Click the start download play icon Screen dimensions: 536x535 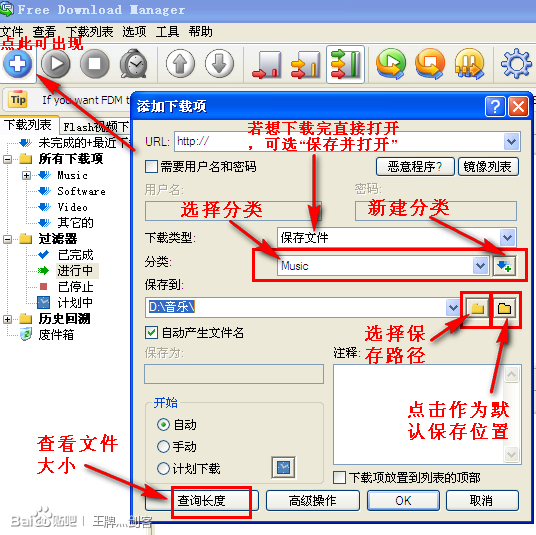[x=56, y=64]
